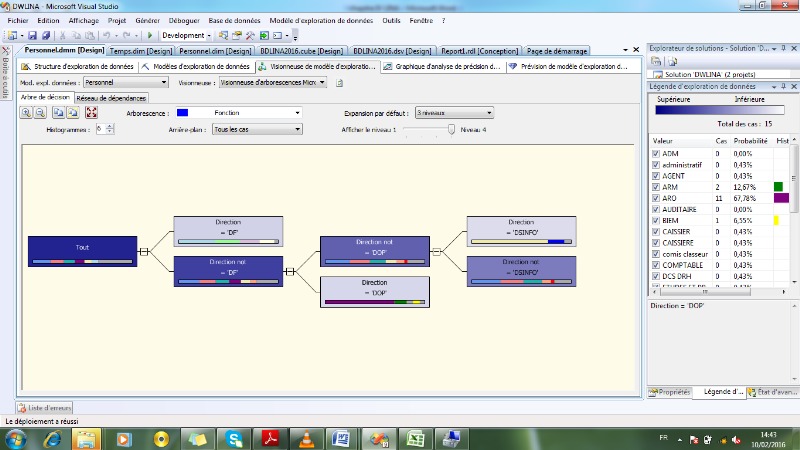
Task: Click the Afficher le niveau slider handle
Action: (452, 129)
